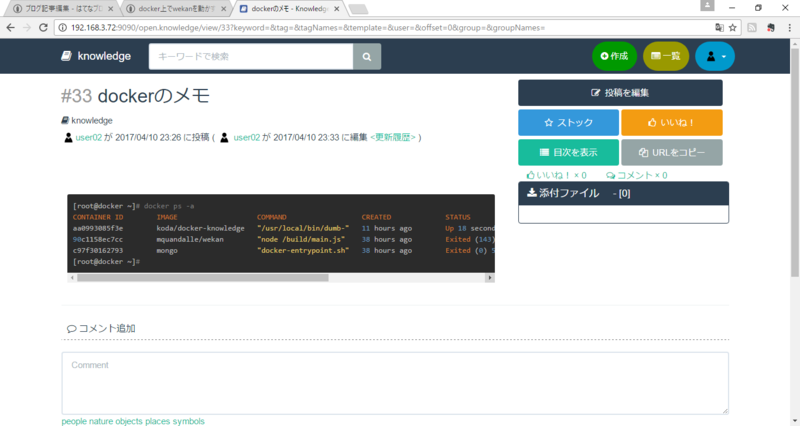This screenshot has width=800, height=426.
Task: Open first user02 author link
Action: (x=89, y=137)
